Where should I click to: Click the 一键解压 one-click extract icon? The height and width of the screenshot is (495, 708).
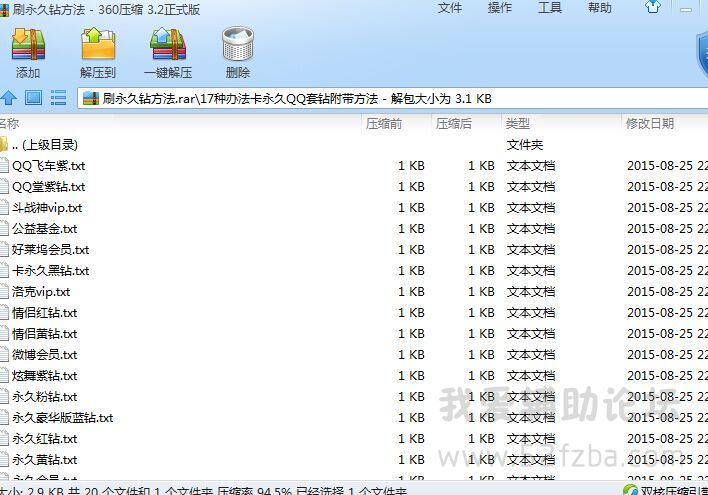(168, 44)
